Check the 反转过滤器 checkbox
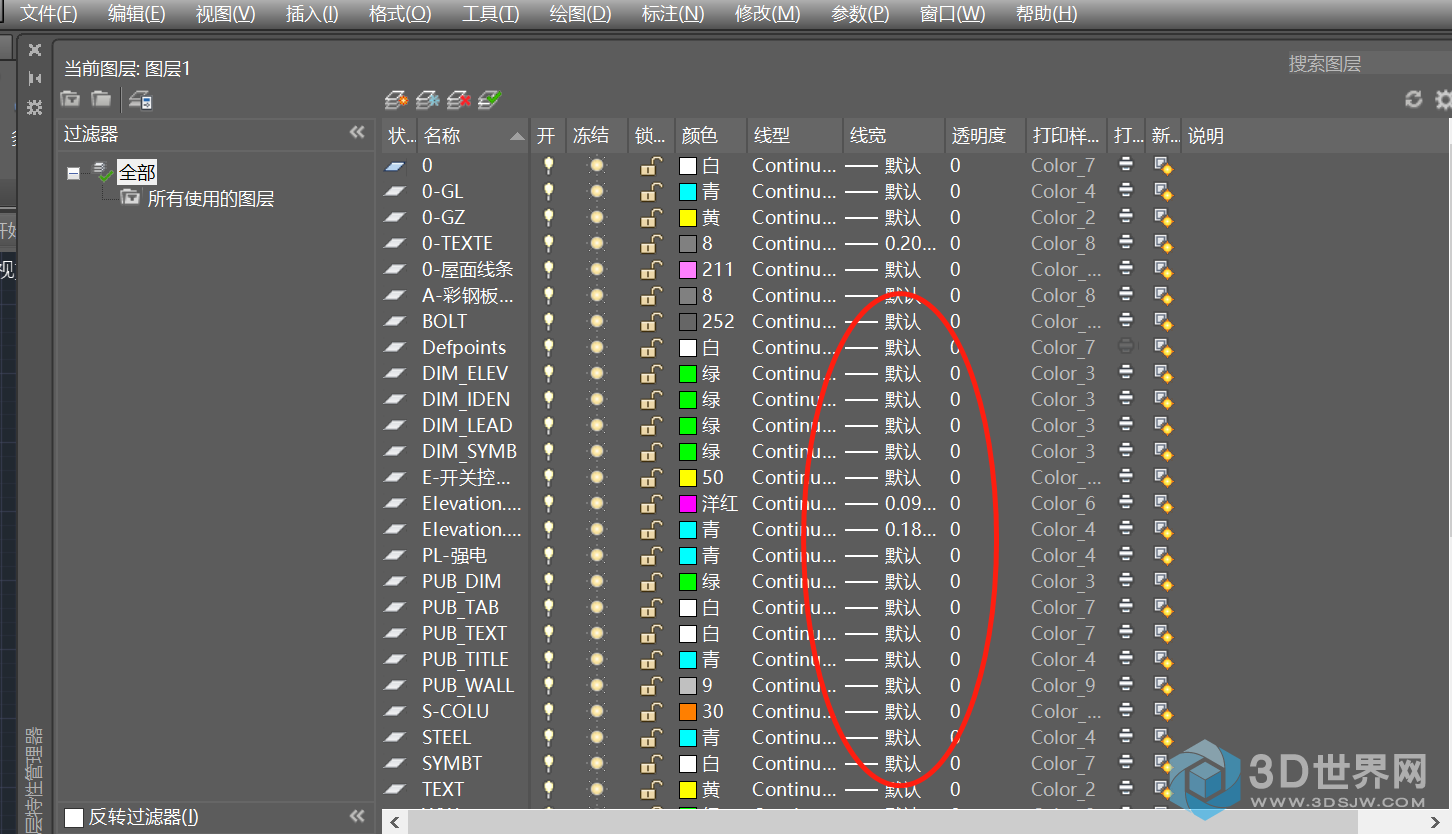Image resolution: width=1452 pixels, height=834 pixels. 74,817
